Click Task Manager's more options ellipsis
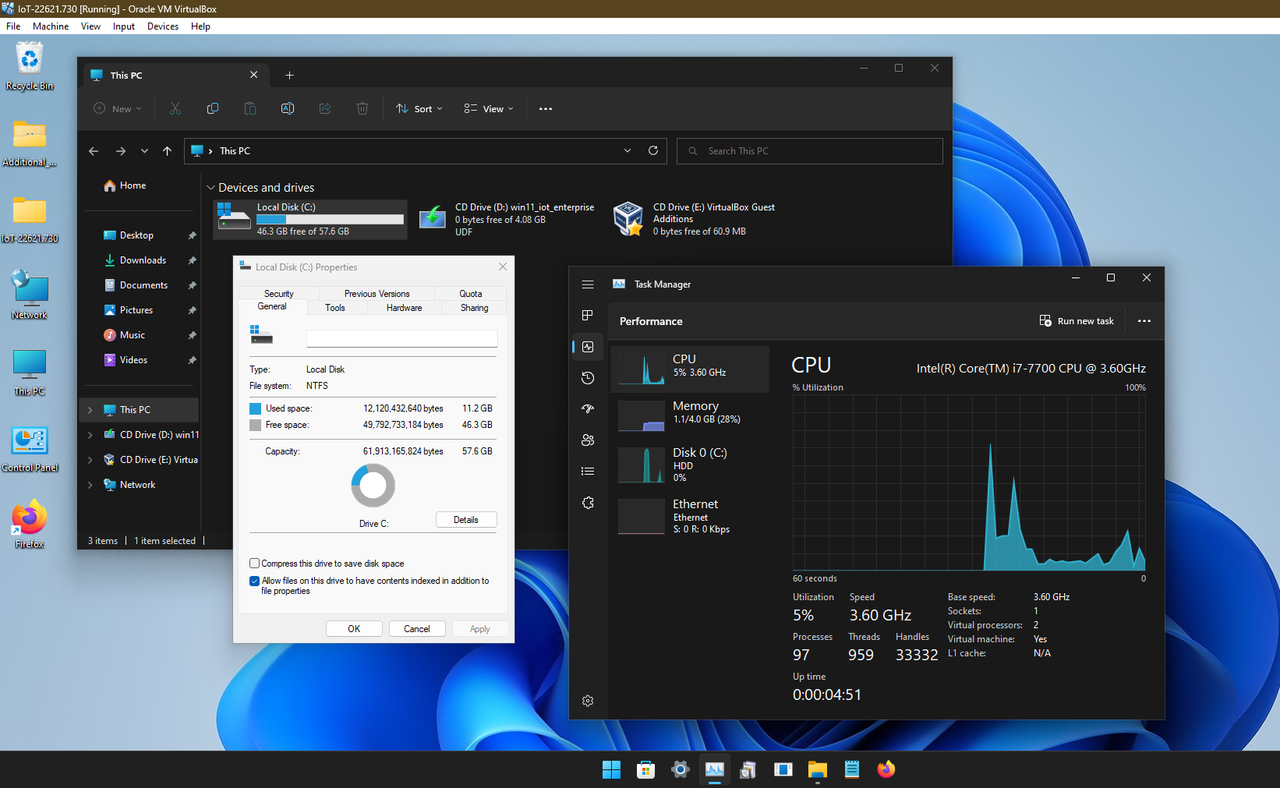 [1144, 321]
